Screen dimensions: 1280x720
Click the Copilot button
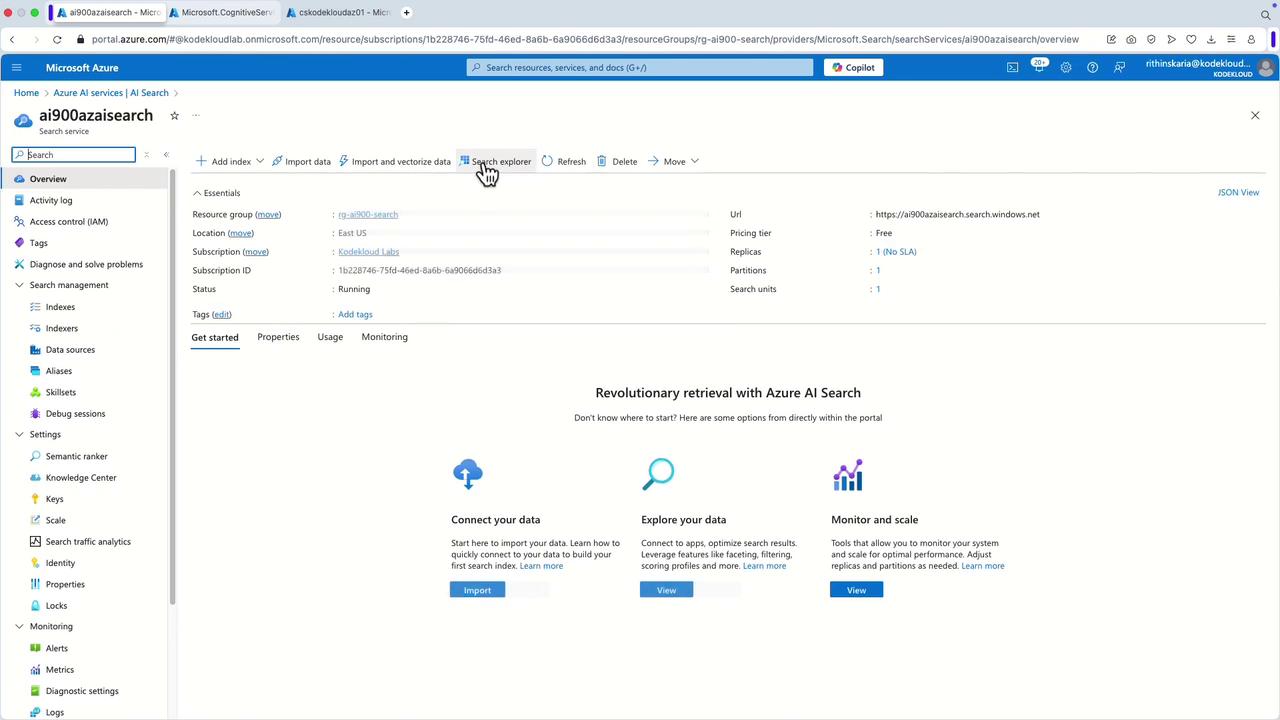[x=853, y=68]
